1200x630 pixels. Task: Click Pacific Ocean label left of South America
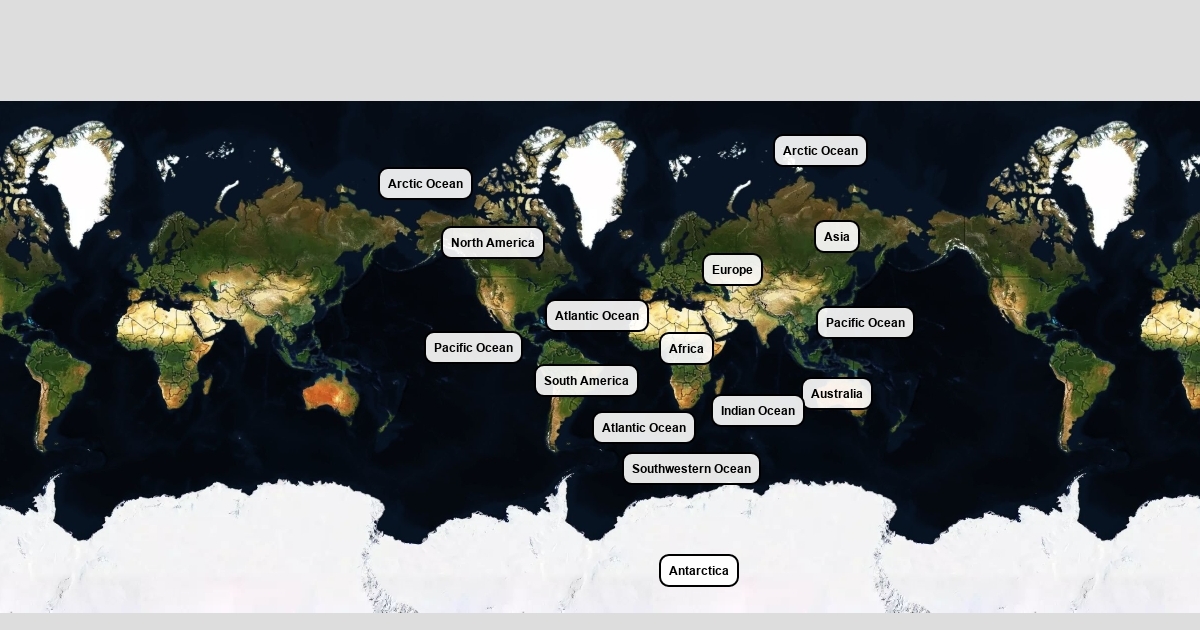pyautogui.click(x=473, y=348)
